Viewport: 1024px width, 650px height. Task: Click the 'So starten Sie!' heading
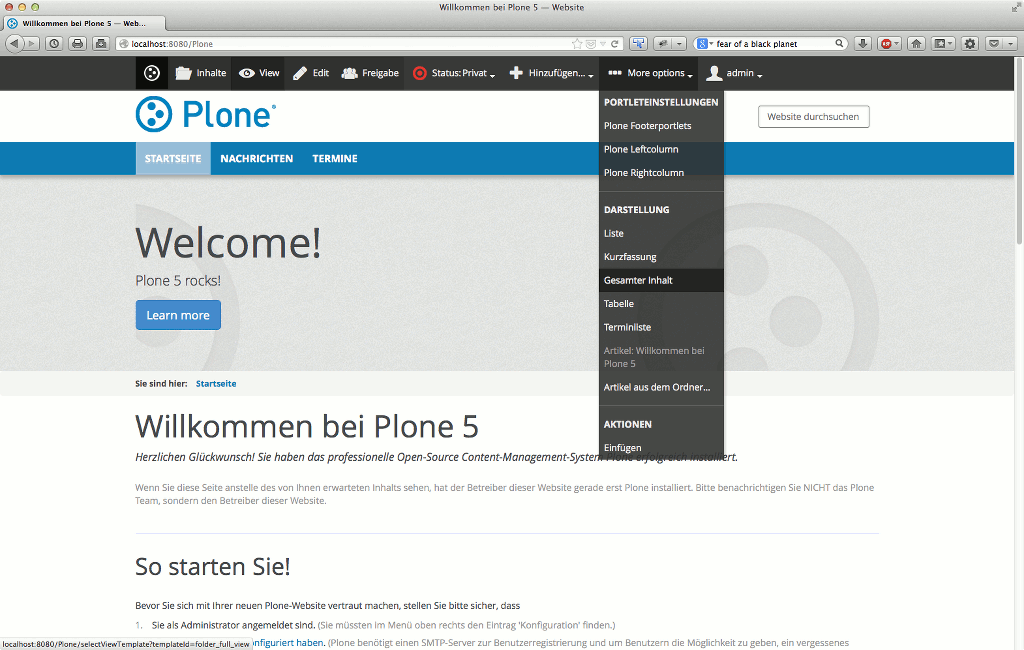tap(212, 566)
